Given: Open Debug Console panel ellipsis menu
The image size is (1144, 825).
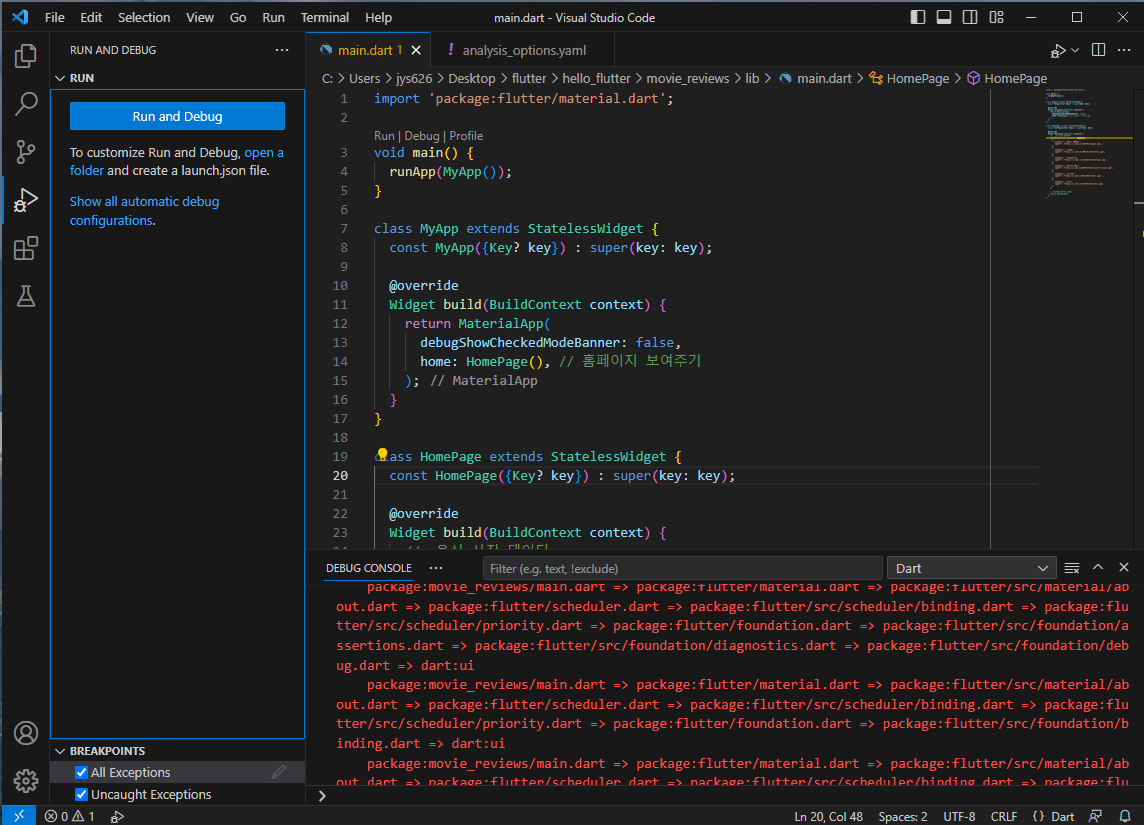Looking at the screenshot, I should click(x=436, y=568).
